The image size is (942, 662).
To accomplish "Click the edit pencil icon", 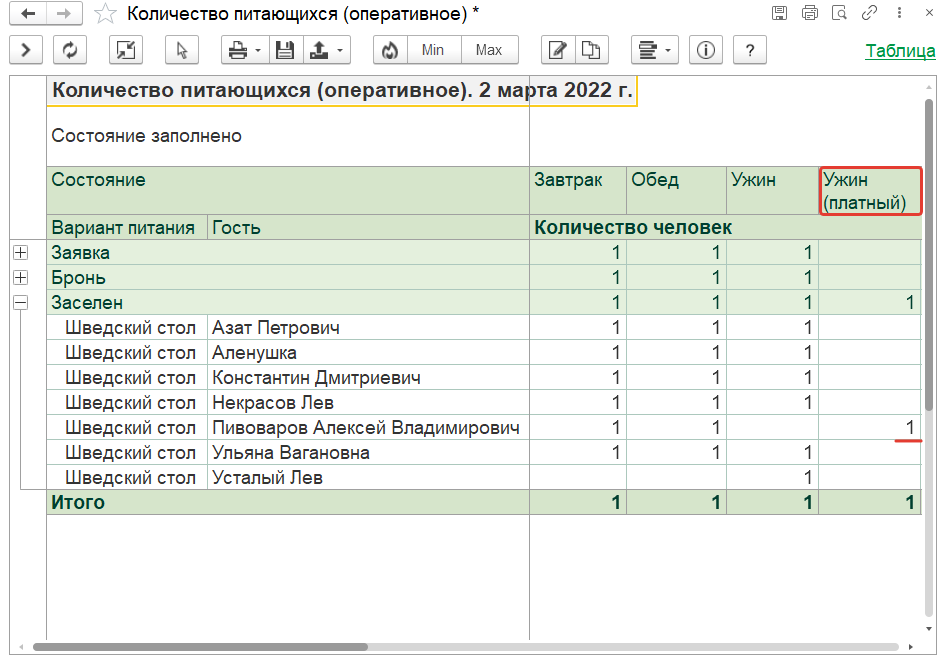I will click(558, 50).
